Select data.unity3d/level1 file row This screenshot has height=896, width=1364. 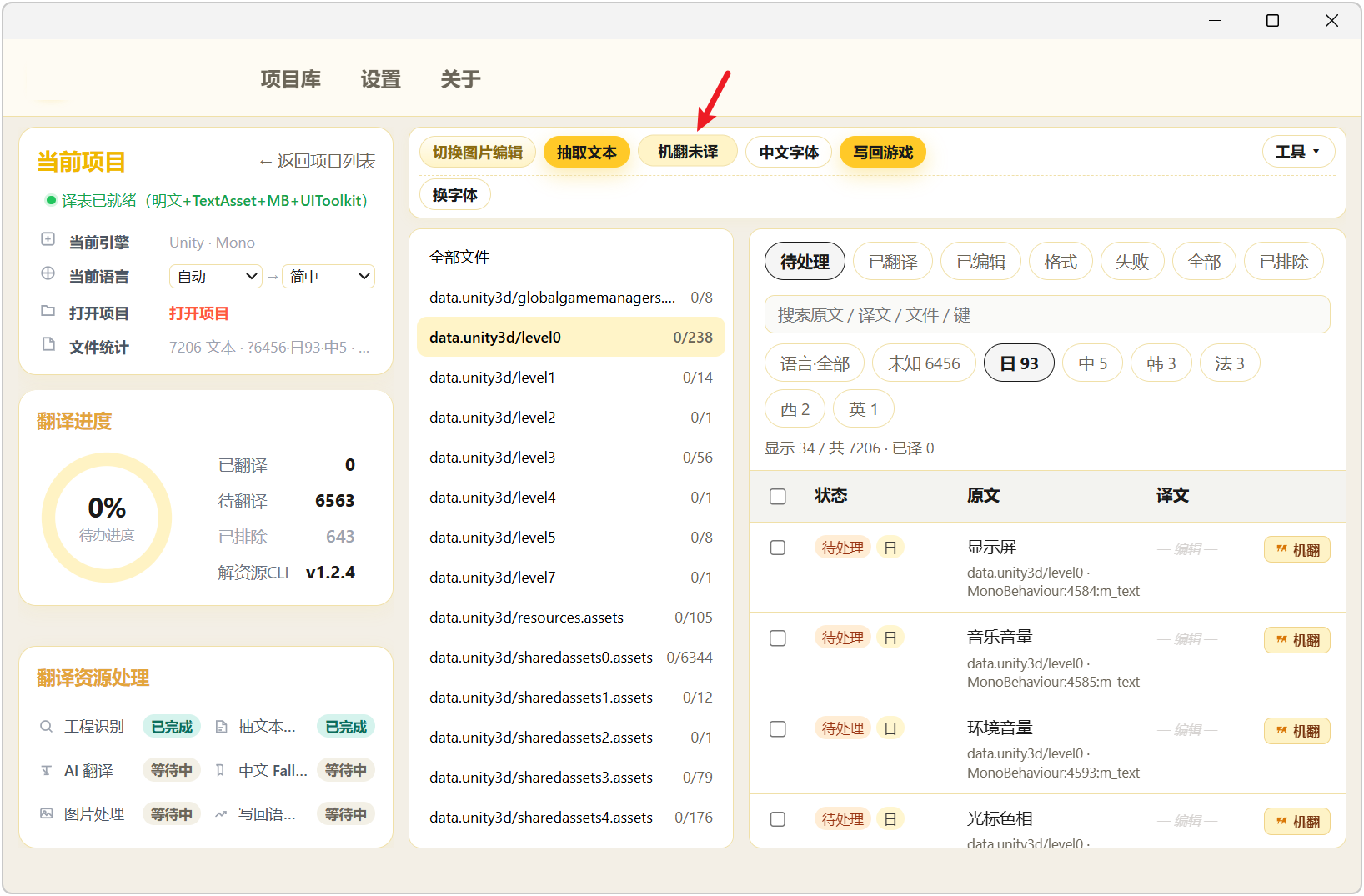pyautogui.click(x=571, y=378)
